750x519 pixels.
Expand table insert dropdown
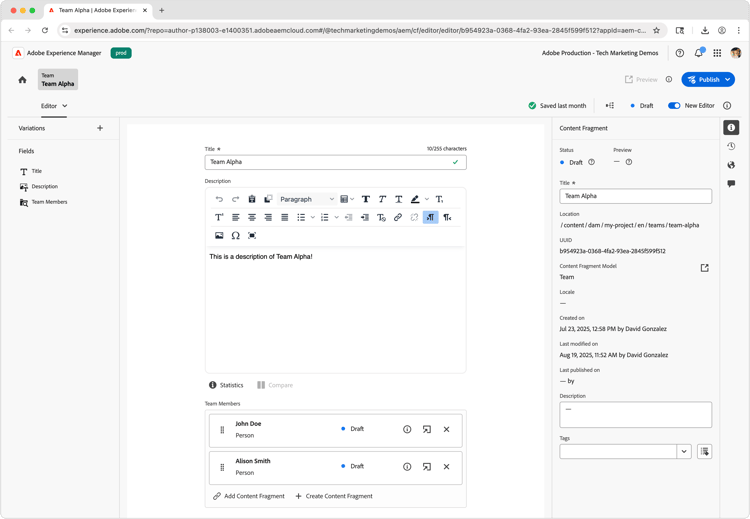click(x=352, y=199)
